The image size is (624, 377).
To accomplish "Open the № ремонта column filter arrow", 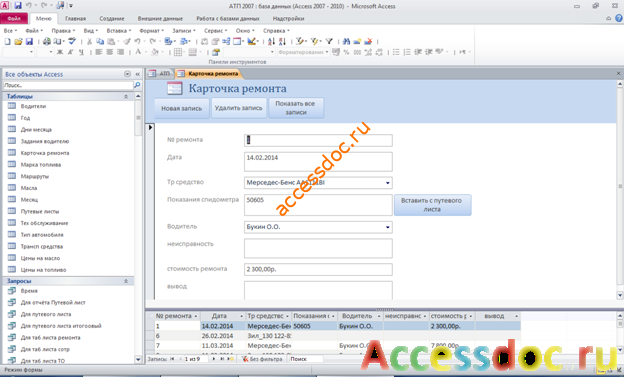I will click(195, 316).
